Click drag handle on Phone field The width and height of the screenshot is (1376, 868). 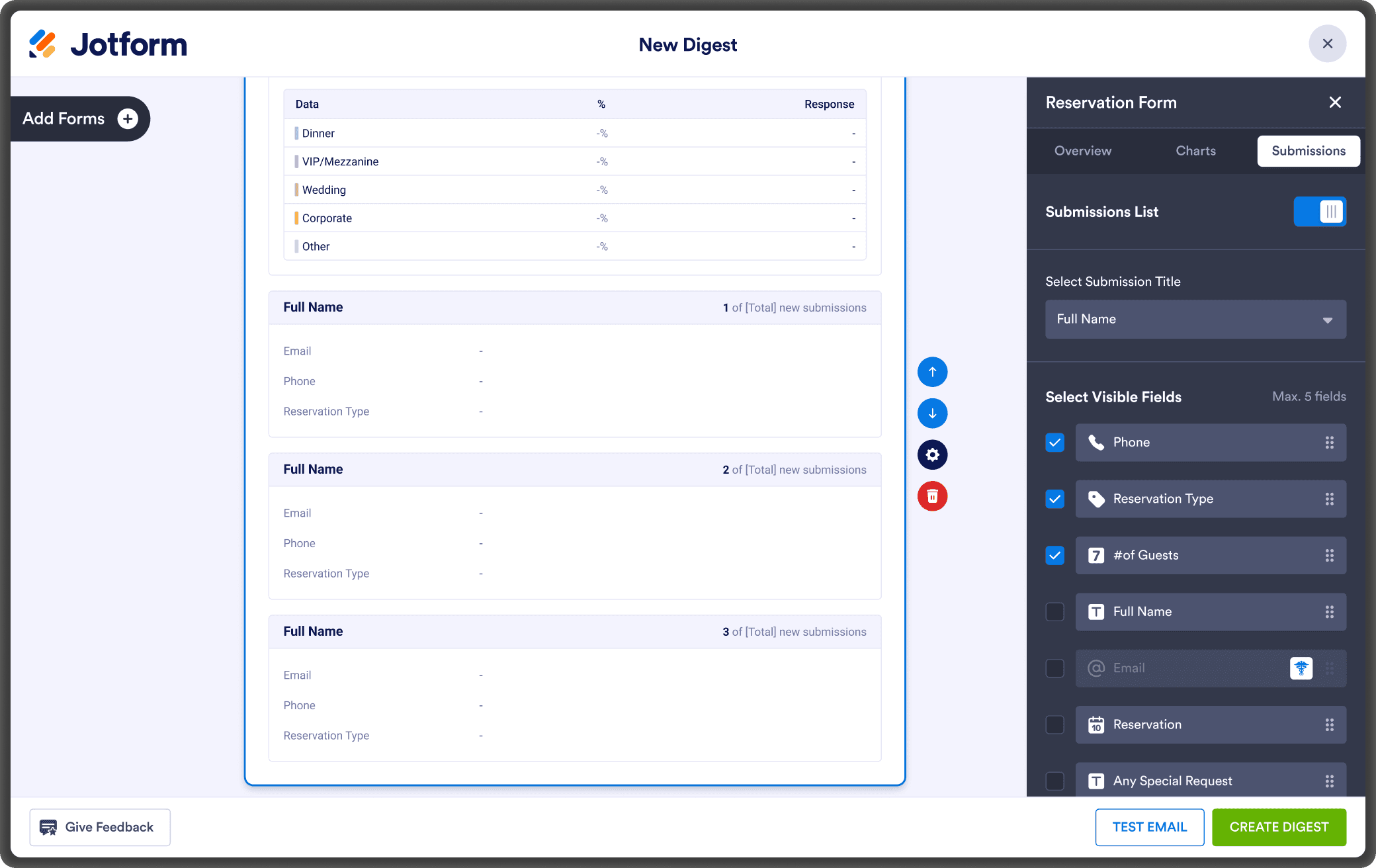click(1329, 443)
